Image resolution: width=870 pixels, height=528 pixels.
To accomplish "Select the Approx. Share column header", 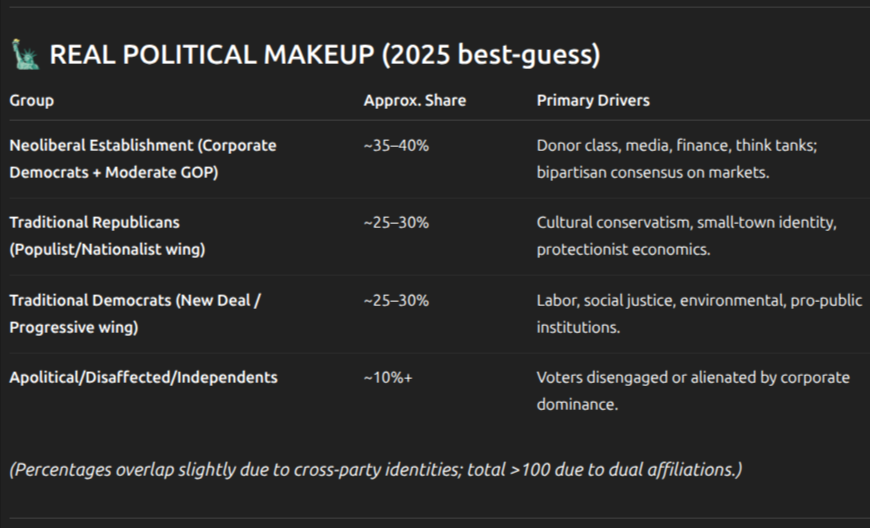I will tap(414, 101).
